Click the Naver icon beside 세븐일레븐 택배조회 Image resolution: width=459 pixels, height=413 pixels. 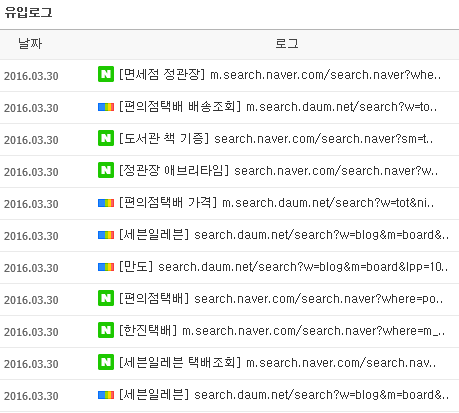106,362
